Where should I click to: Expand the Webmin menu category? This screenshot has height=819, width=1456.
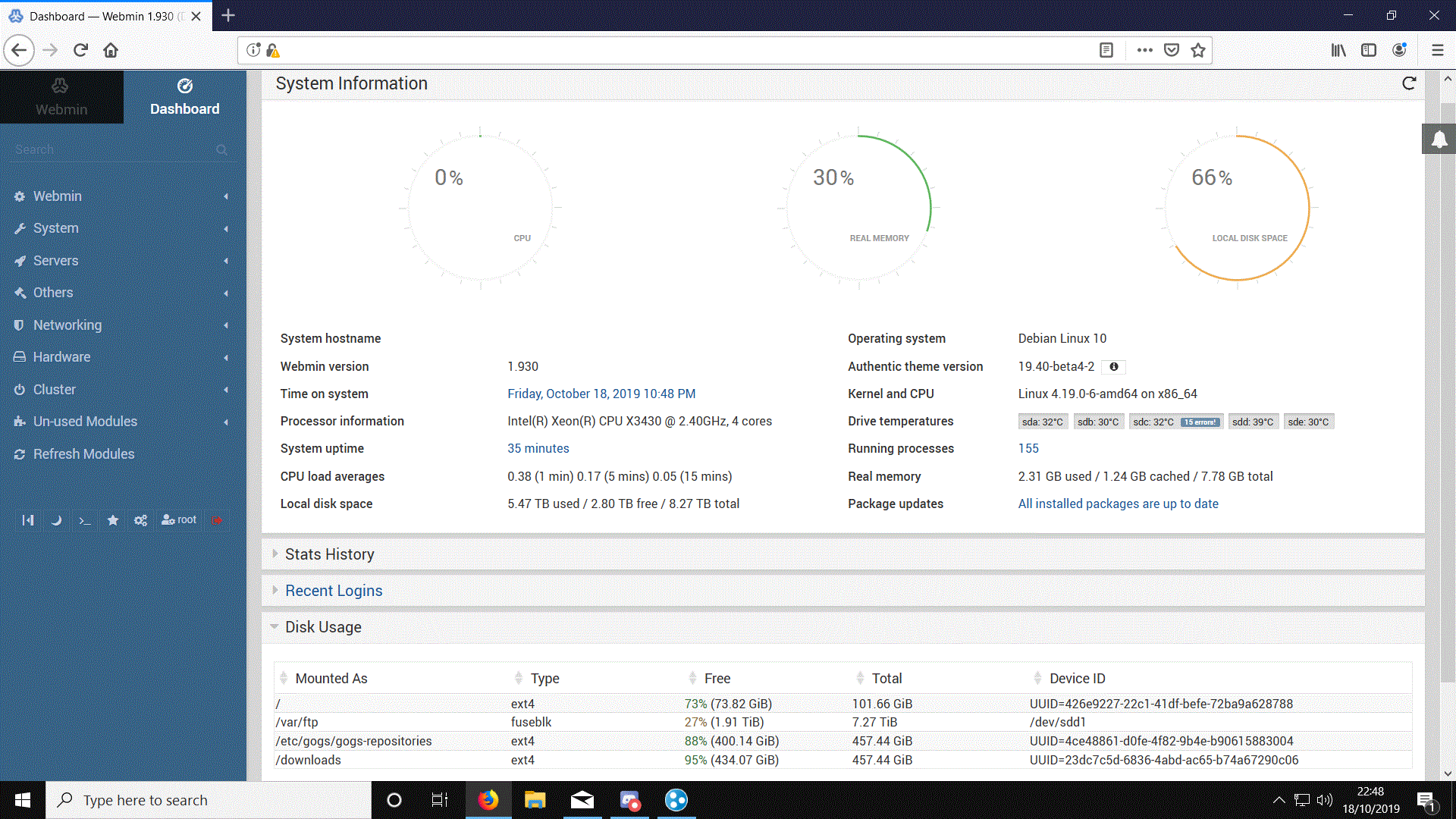tap(121, 196)
